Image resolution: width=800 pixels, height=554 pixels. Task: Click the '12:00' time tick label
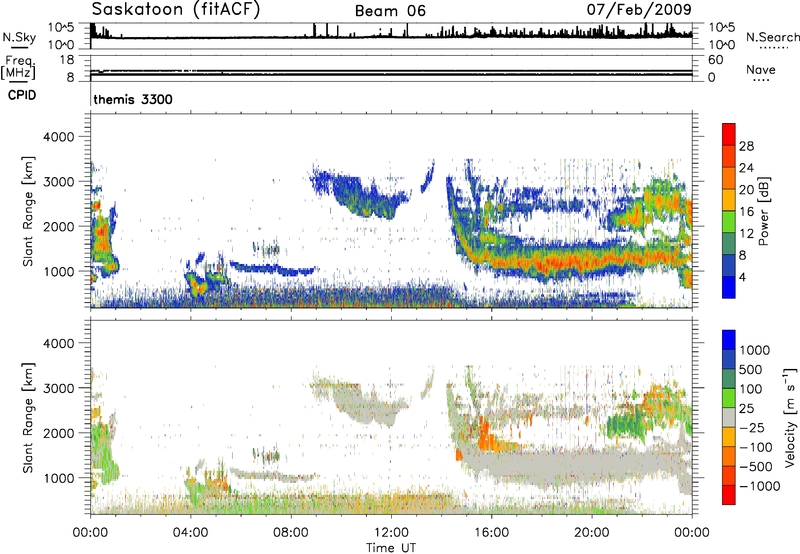[x=391, y=533]
